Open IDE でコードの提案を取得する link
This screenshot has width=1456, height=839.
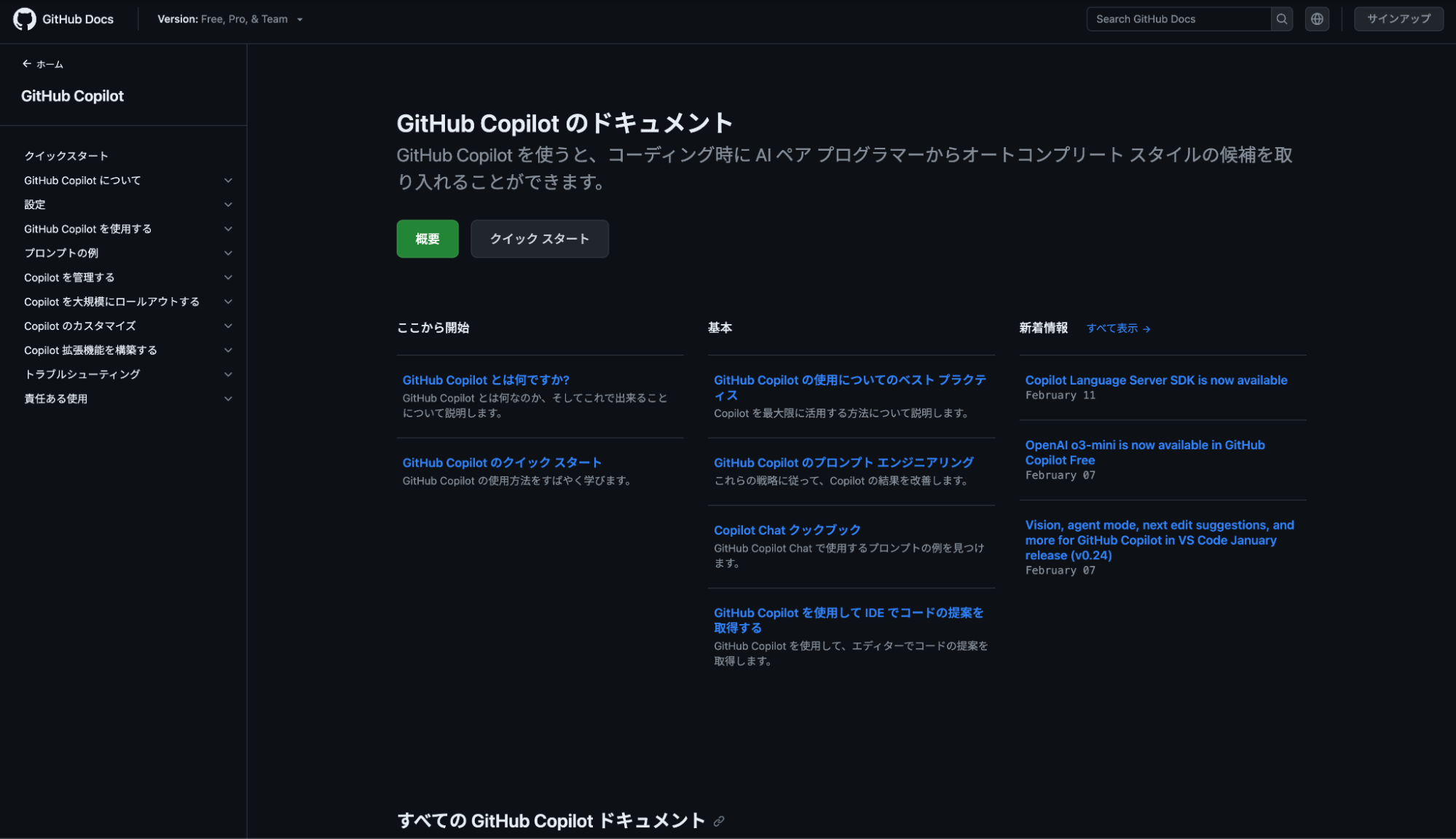tap(849, 621)
